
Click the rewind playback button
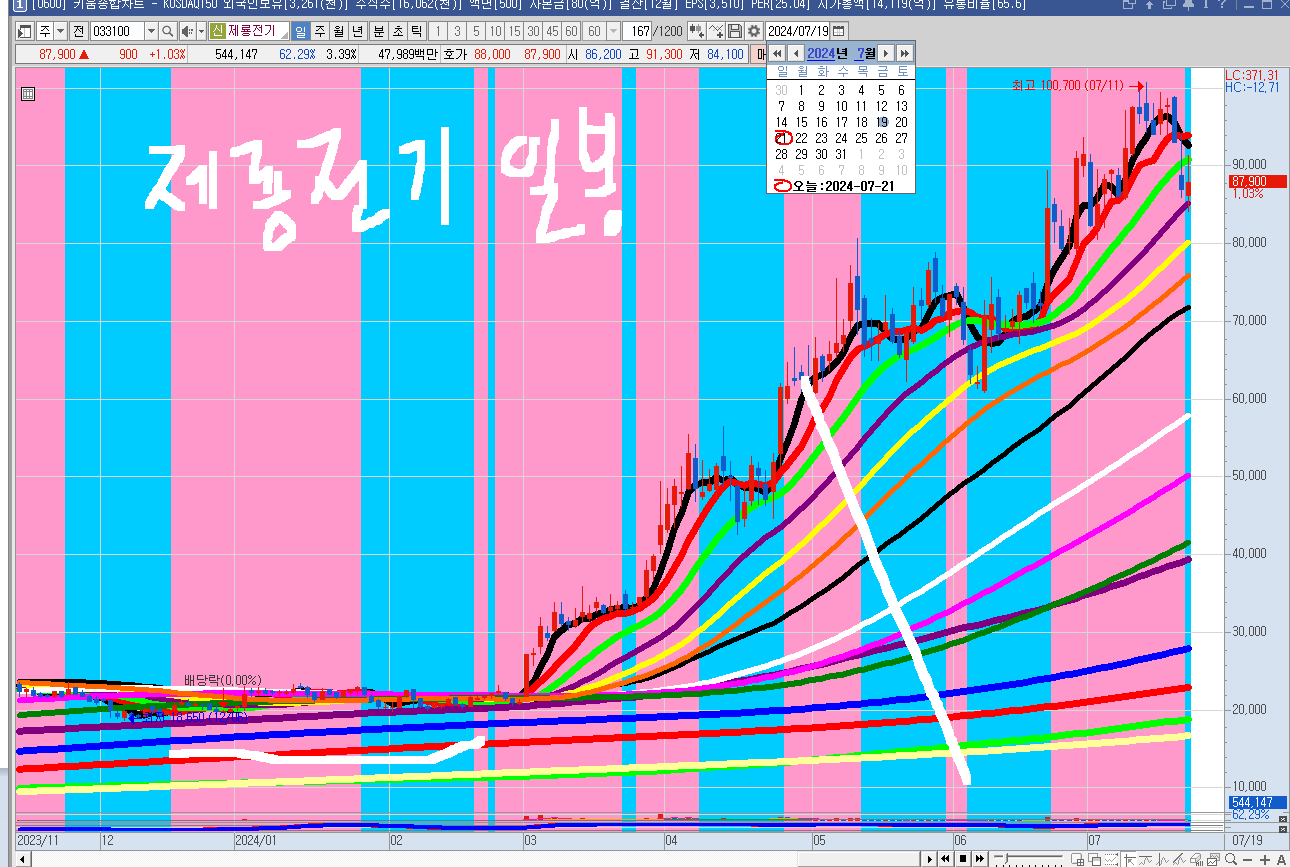[x=945, y=859]
